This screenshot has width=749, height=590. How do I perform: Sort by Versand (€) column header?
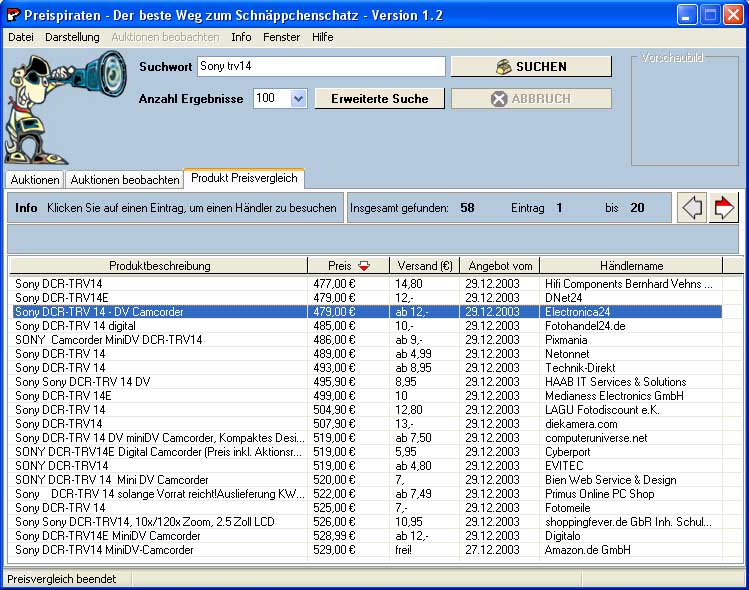(x=424, y=266)
